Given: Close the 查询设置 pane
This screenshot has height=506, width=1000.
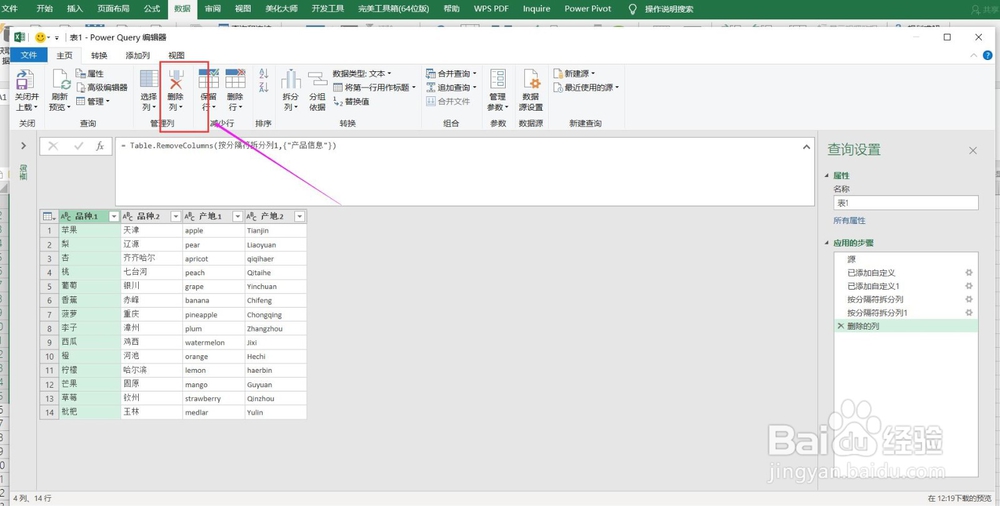Looking at the screenshot, I should click(x=973, y=151).
